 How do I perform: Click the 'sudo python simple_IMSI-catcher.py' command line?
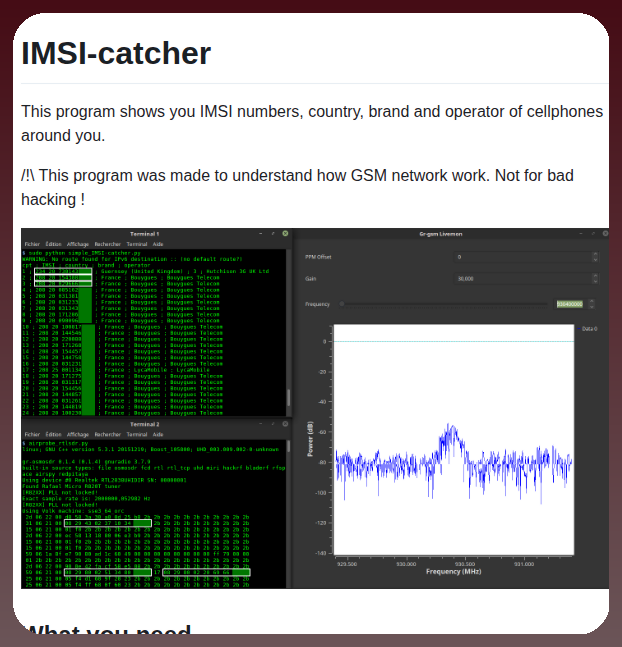coord(82,253)
